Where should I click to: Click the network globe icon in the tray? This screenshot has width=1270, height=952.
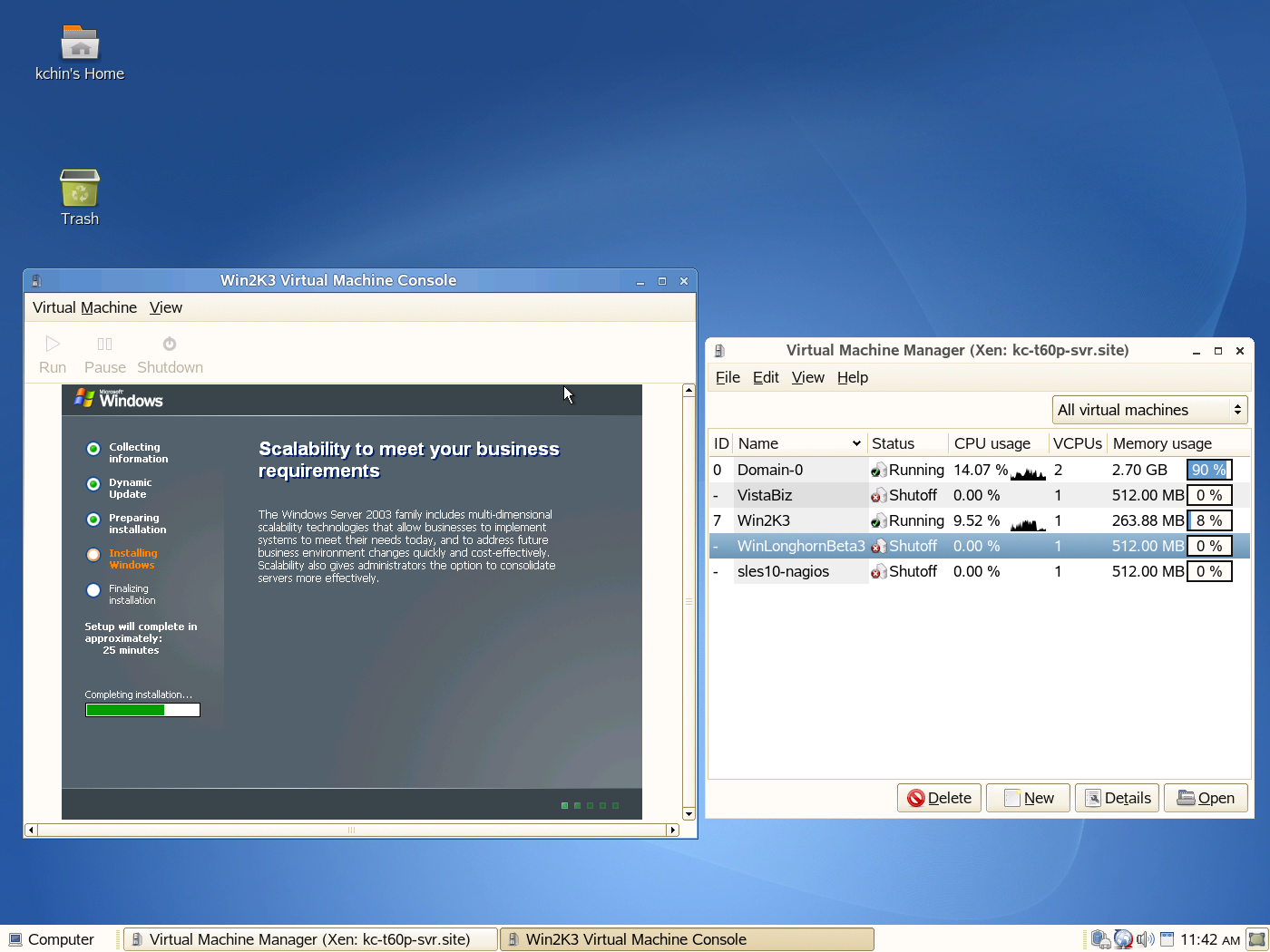tap(1124, 939)
